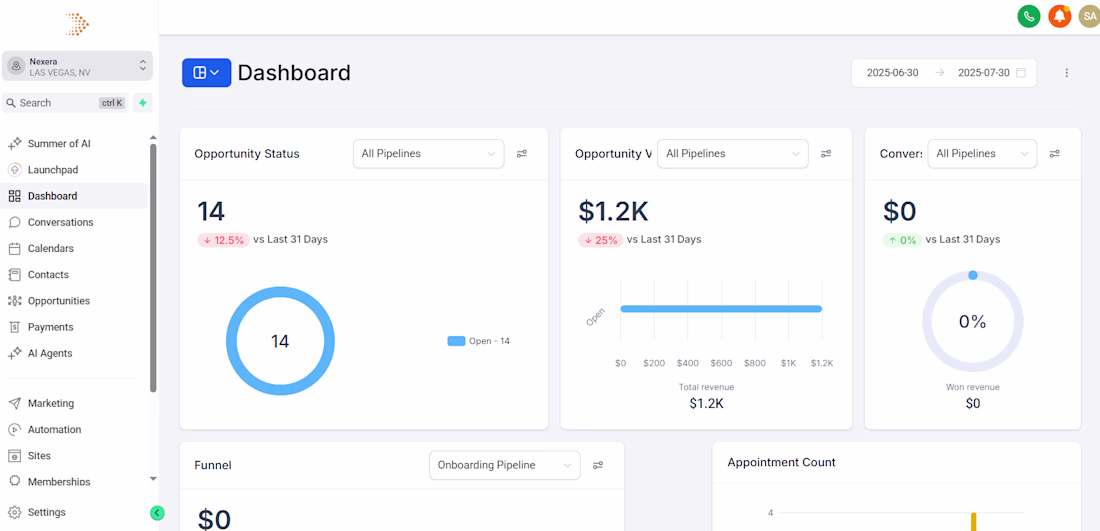Open All Pipelines dropdown in Opportunity Status

pyautogui.click(x=429, y=154)
